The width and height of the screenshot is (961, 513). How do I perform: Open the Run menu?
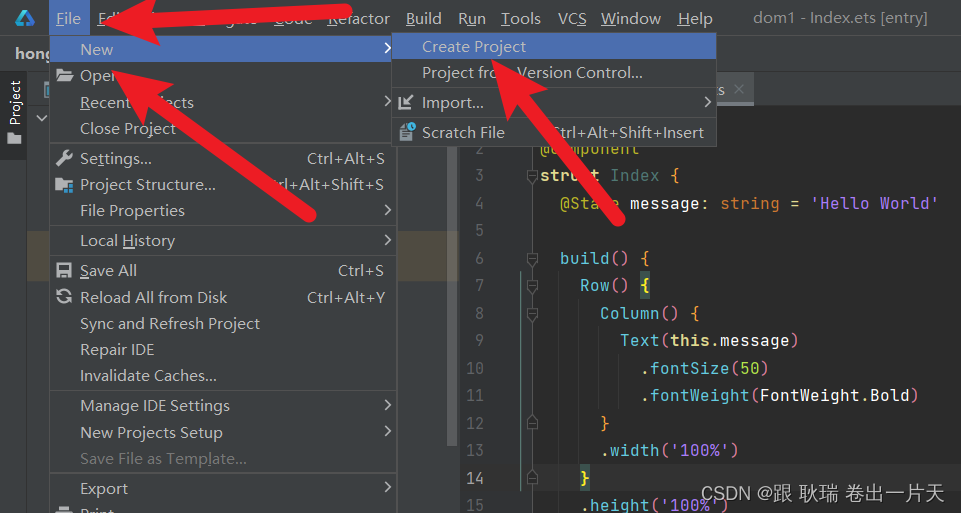point(472,19)
